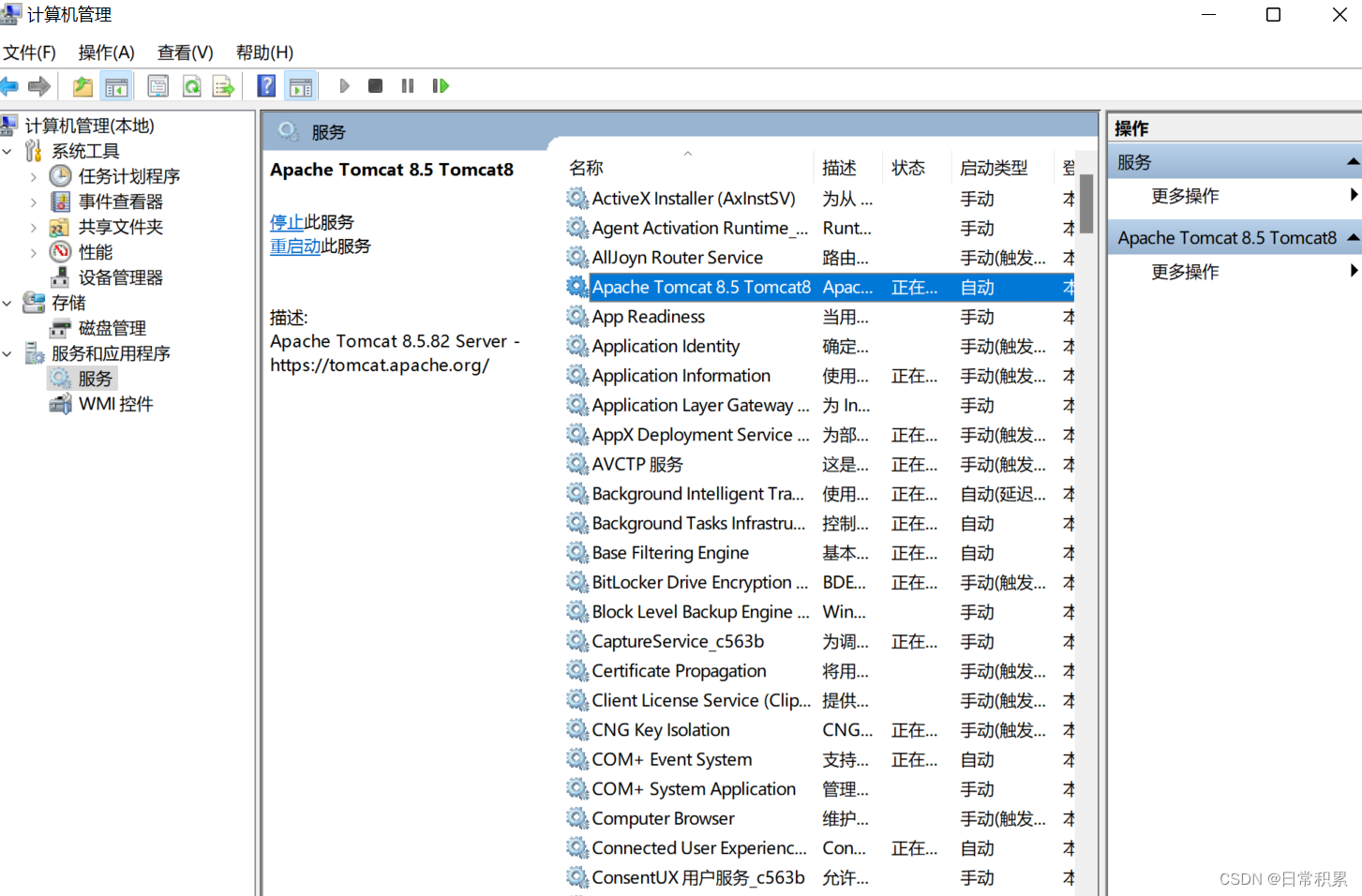Open Disk Management (磁盘管理) in the tree
The image size is (1362, 896).
click(x=112, y=328)
